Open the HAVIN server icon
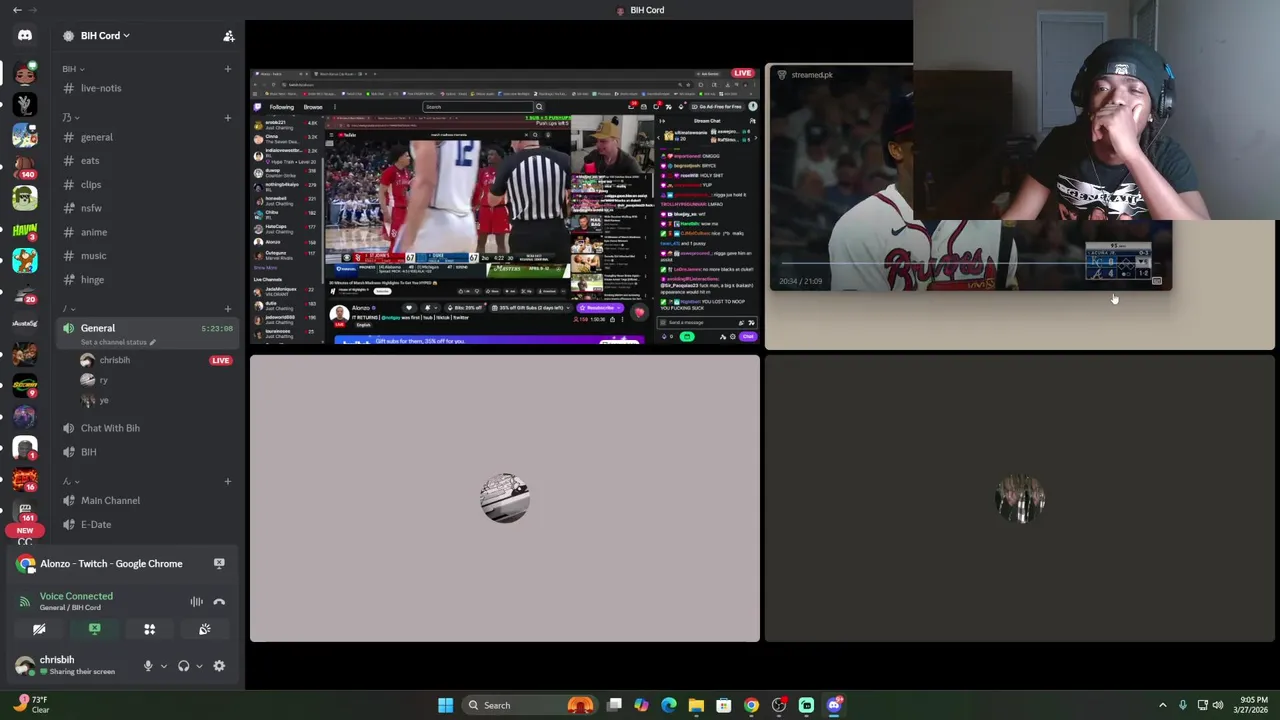1280x720 pixels. pos(25,229)
